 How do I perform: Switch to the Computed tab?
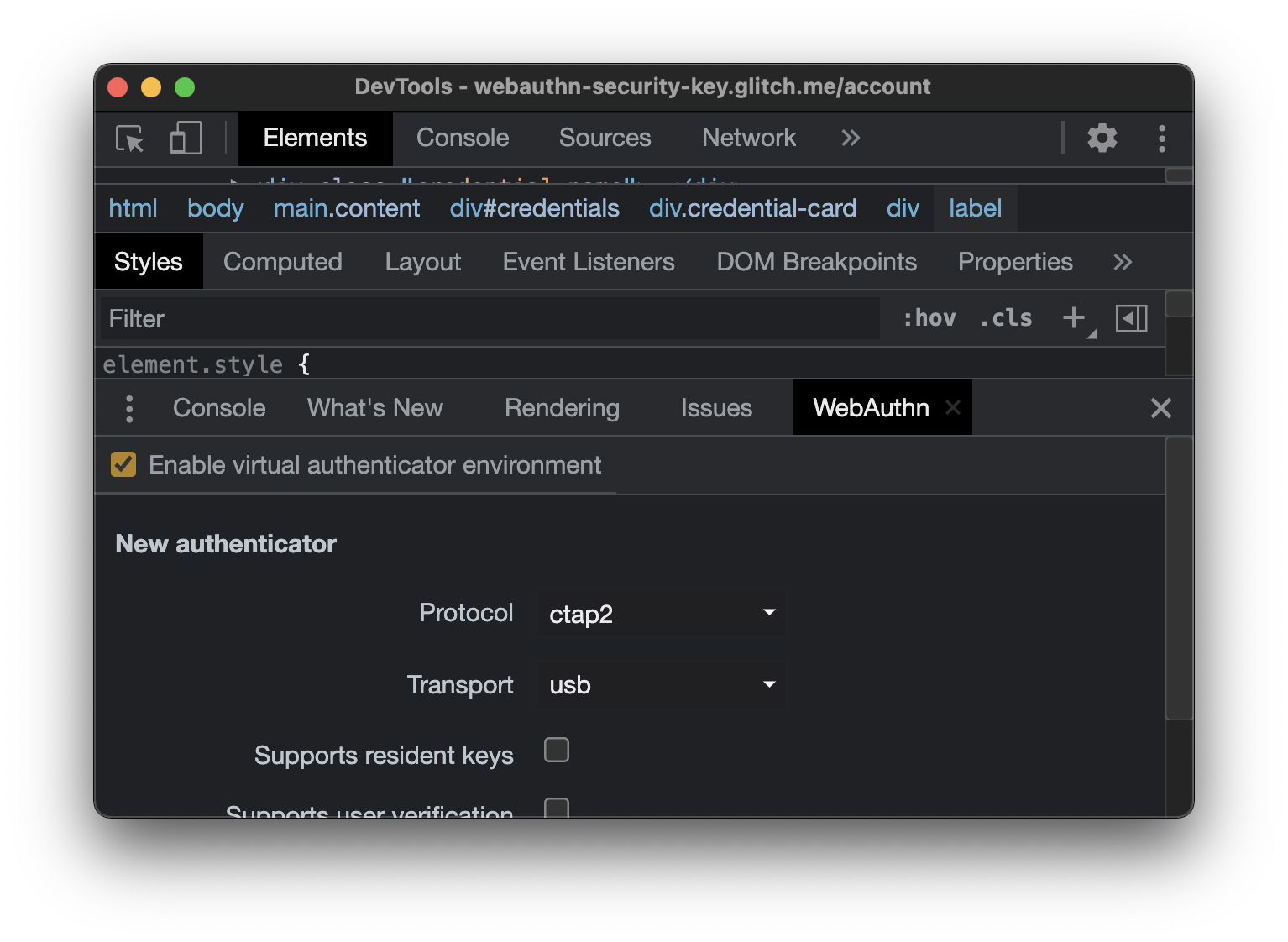(x=282, y=262)
